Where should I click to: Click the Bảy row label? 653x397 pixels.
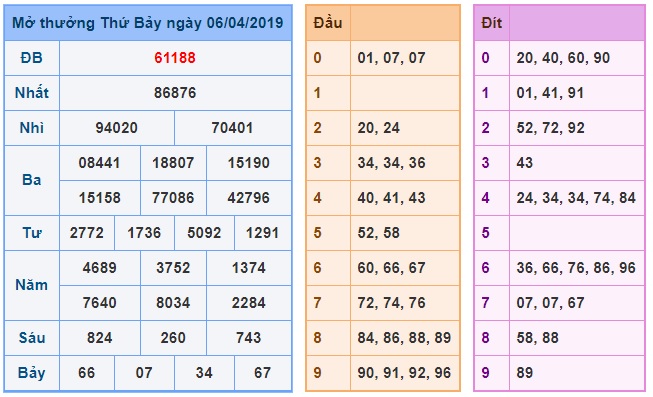tap(32, 373)
